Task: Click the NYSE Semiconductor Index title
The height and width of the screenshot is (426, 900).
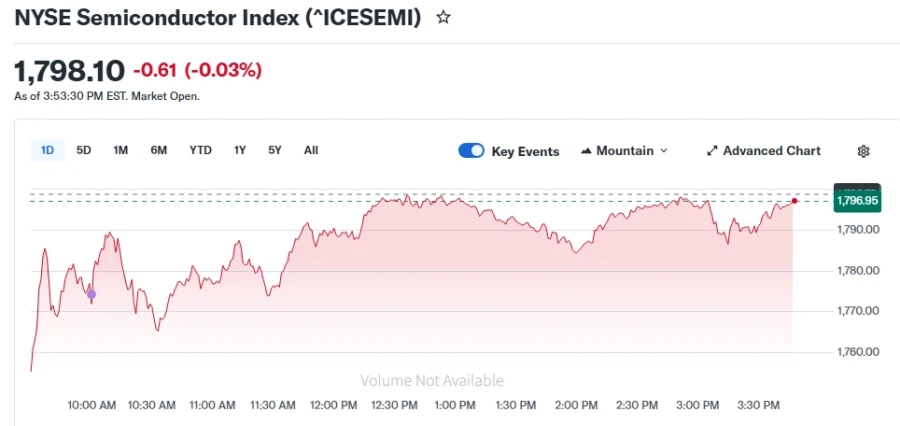Action: pyautogui.click(x=217, y=18)
